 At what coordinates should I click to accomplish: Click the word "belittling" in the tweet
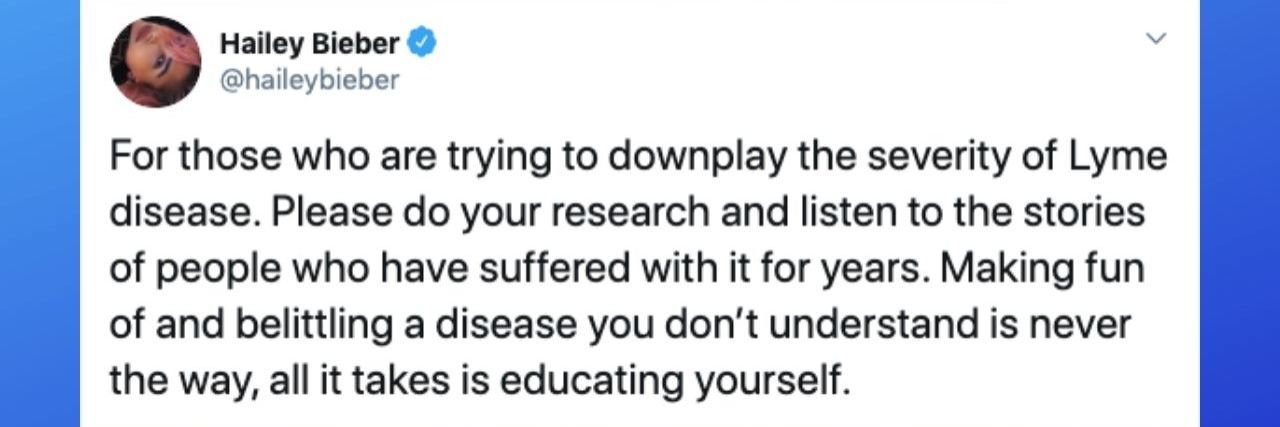click(x=319, y=325)
